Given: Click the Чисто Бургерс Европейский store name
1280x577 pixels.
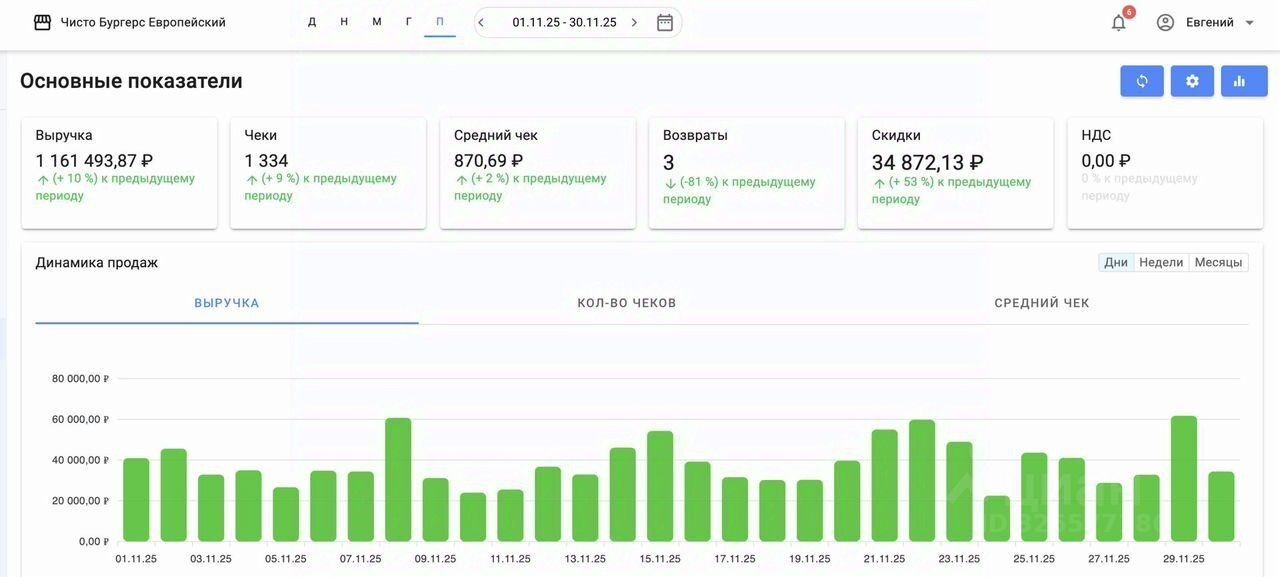Looking at the screenshot, I should [x=143, y=22].
